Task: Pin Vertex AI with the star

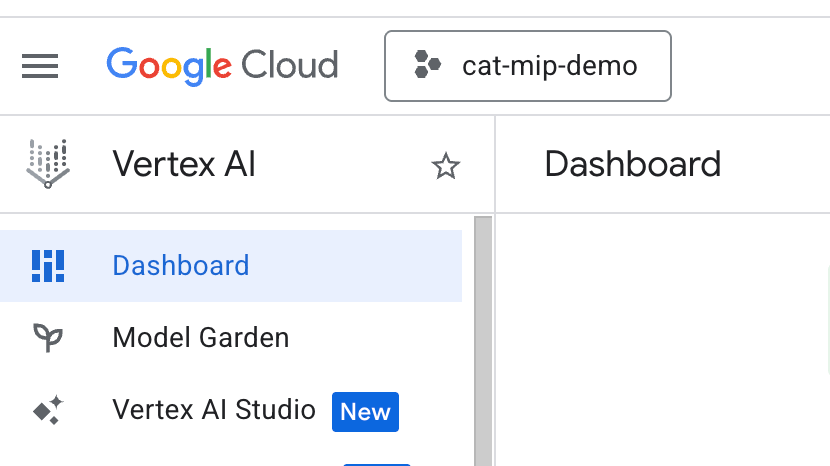Action: (445, 166)
